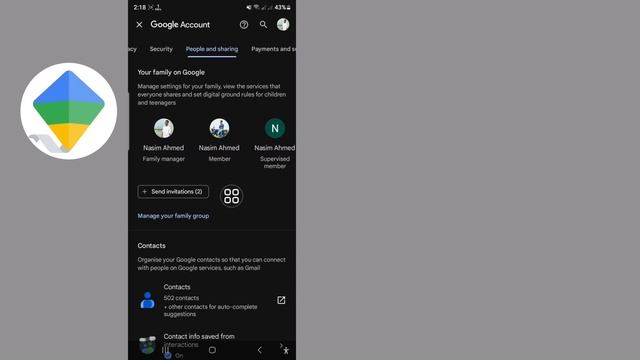Open the profile avatar in header

click(283, 24)
